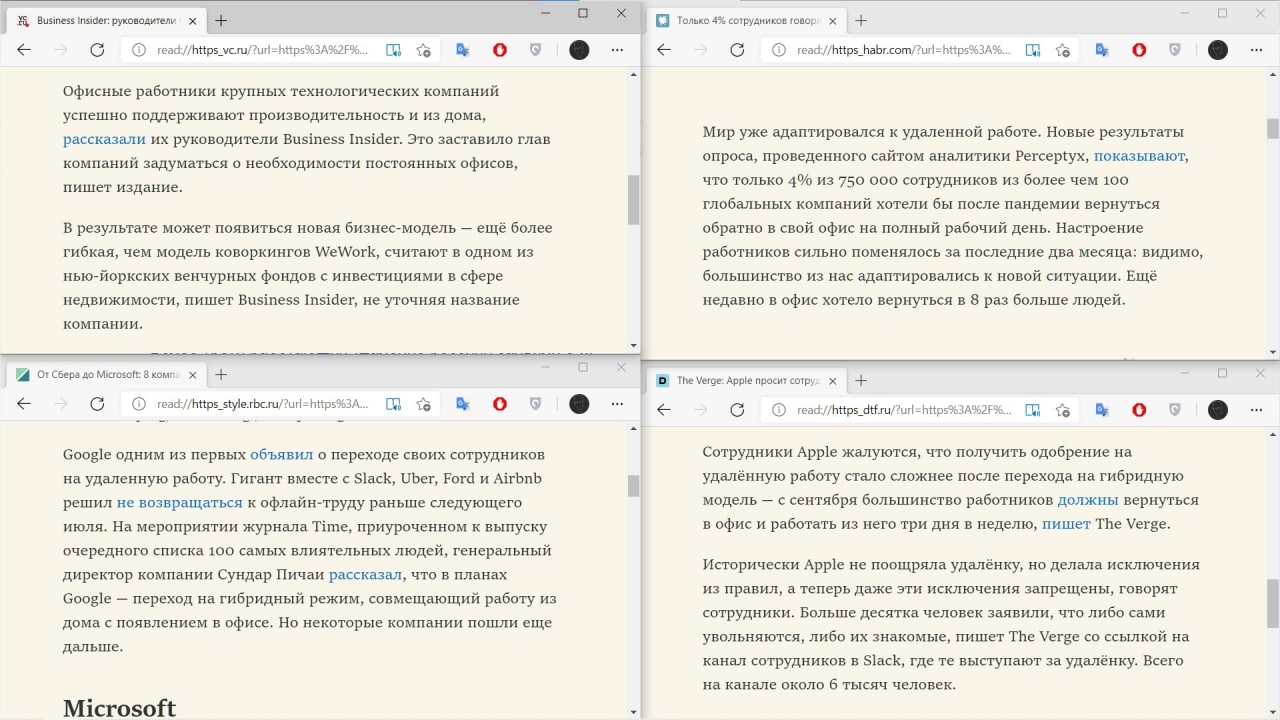Open shield extension in the habr.com window
Screen dimensions: 1280x720
coord(1175,50)
